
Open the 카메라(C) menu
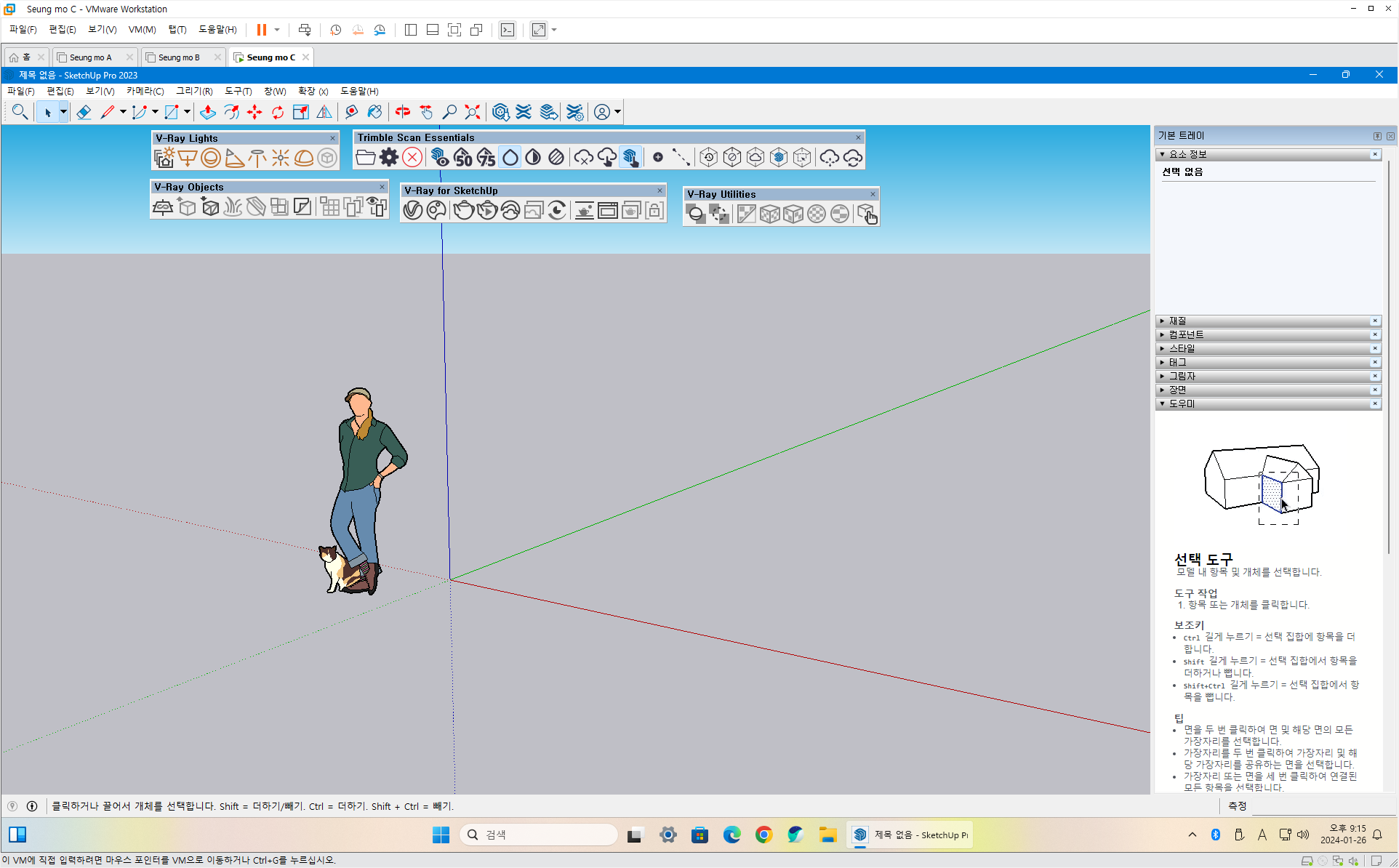click(x=145, y=91)
